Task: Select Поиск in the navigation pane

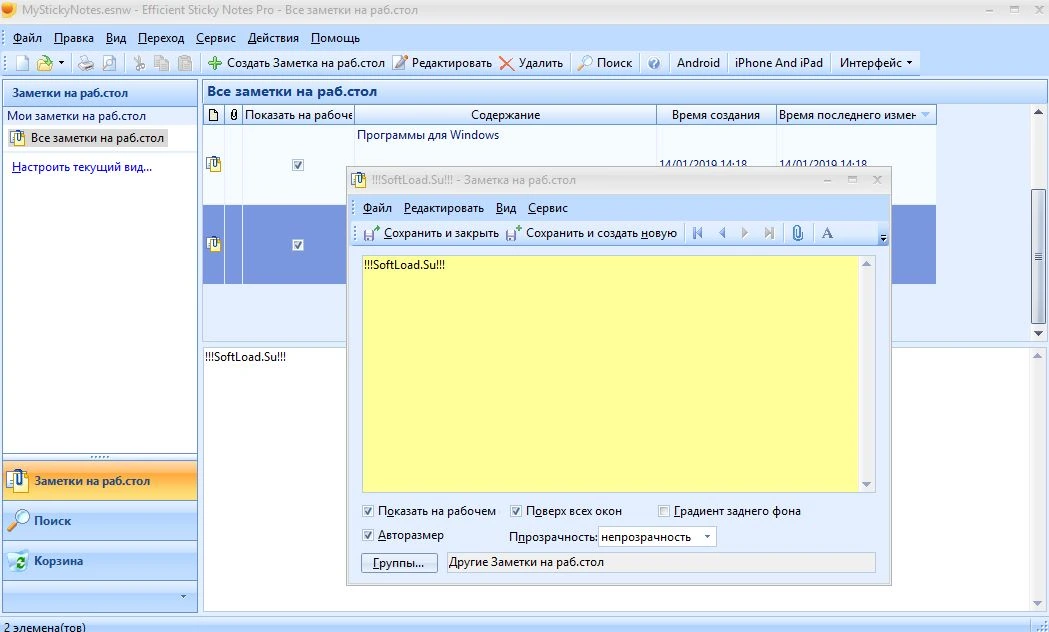Action: click(100, 520)
